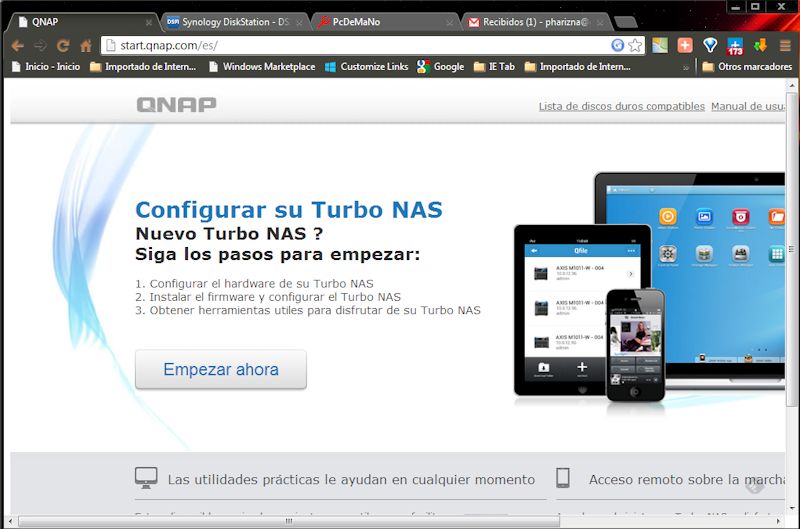Viewport: 800px width, 529px height.
Task: Open the IE Tab bookmark folder
Action: (494, 67)
